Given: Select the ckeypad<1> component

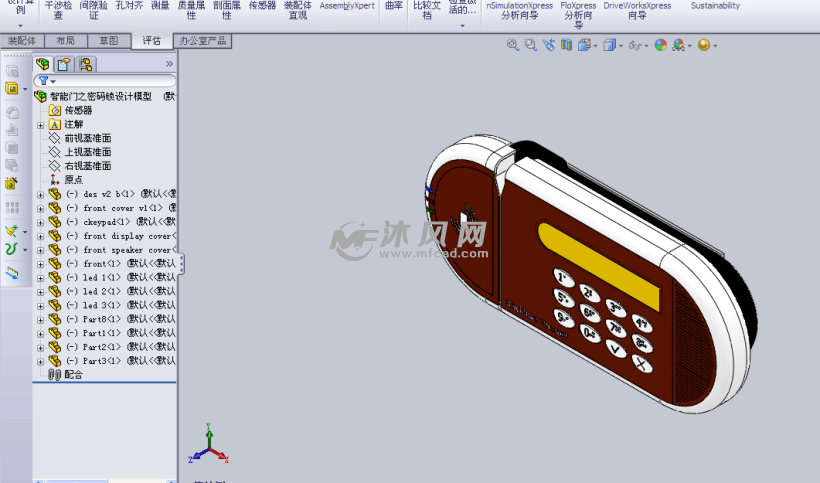Looking at the screenshot, I should pyautogui.click(x=112, y=222).
